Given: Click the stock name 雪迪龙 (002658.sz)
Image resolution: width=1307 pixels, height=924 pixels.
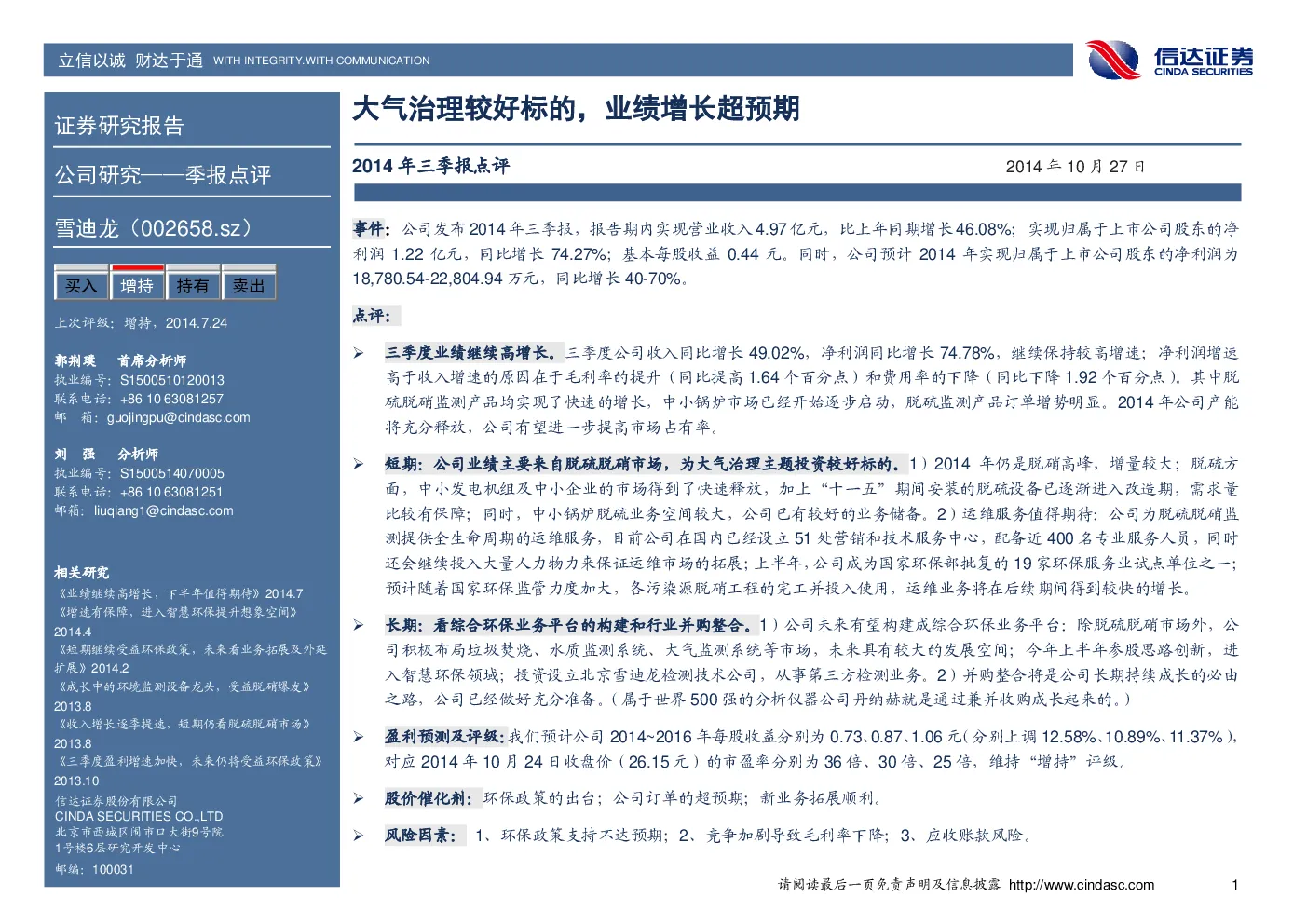Looking at the screenshot, I should [x=154, y=228].
